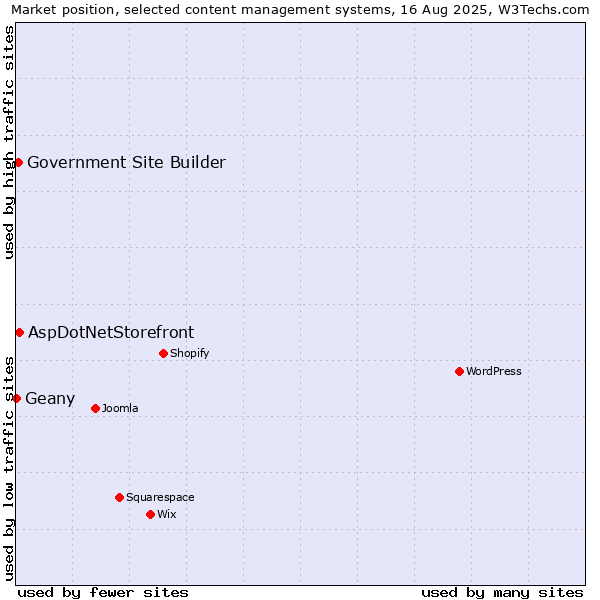Click the AspDotNetStorefront red data point

20,333
